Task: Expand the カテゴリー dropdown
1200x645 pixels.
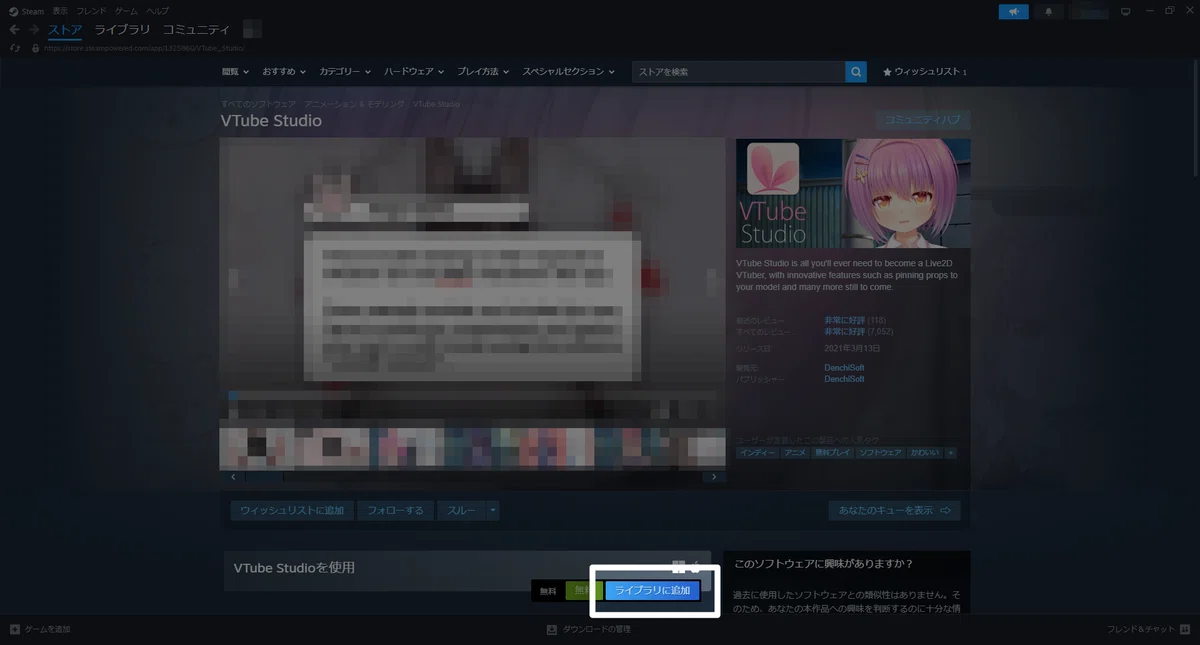Action: point(345,72)
